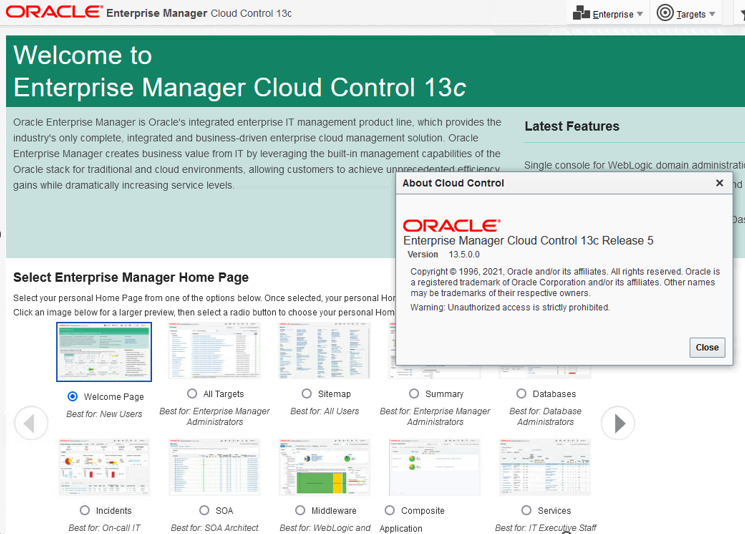Viewport: 745px width, 534px height.
Task: Open the Middleware preview thumbnail
Action: click(325, 467)
